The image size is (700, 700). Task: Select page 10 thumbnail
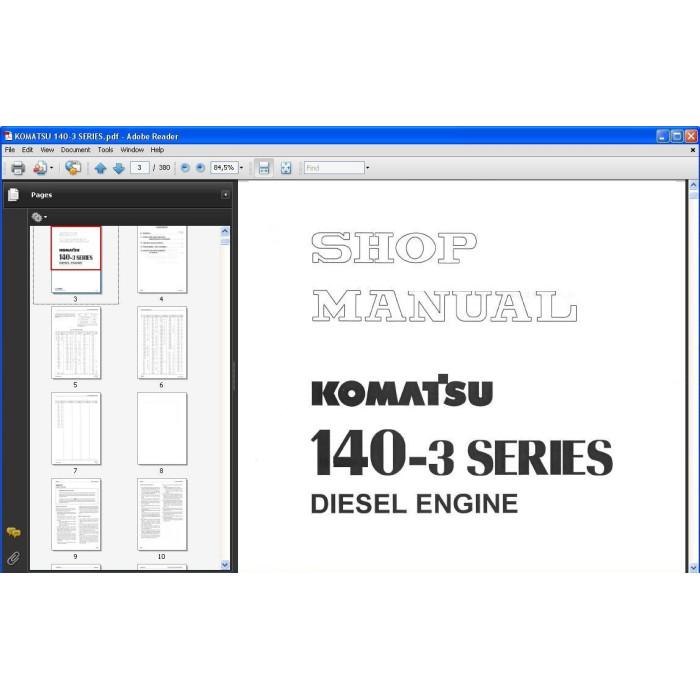click(162, 514)
